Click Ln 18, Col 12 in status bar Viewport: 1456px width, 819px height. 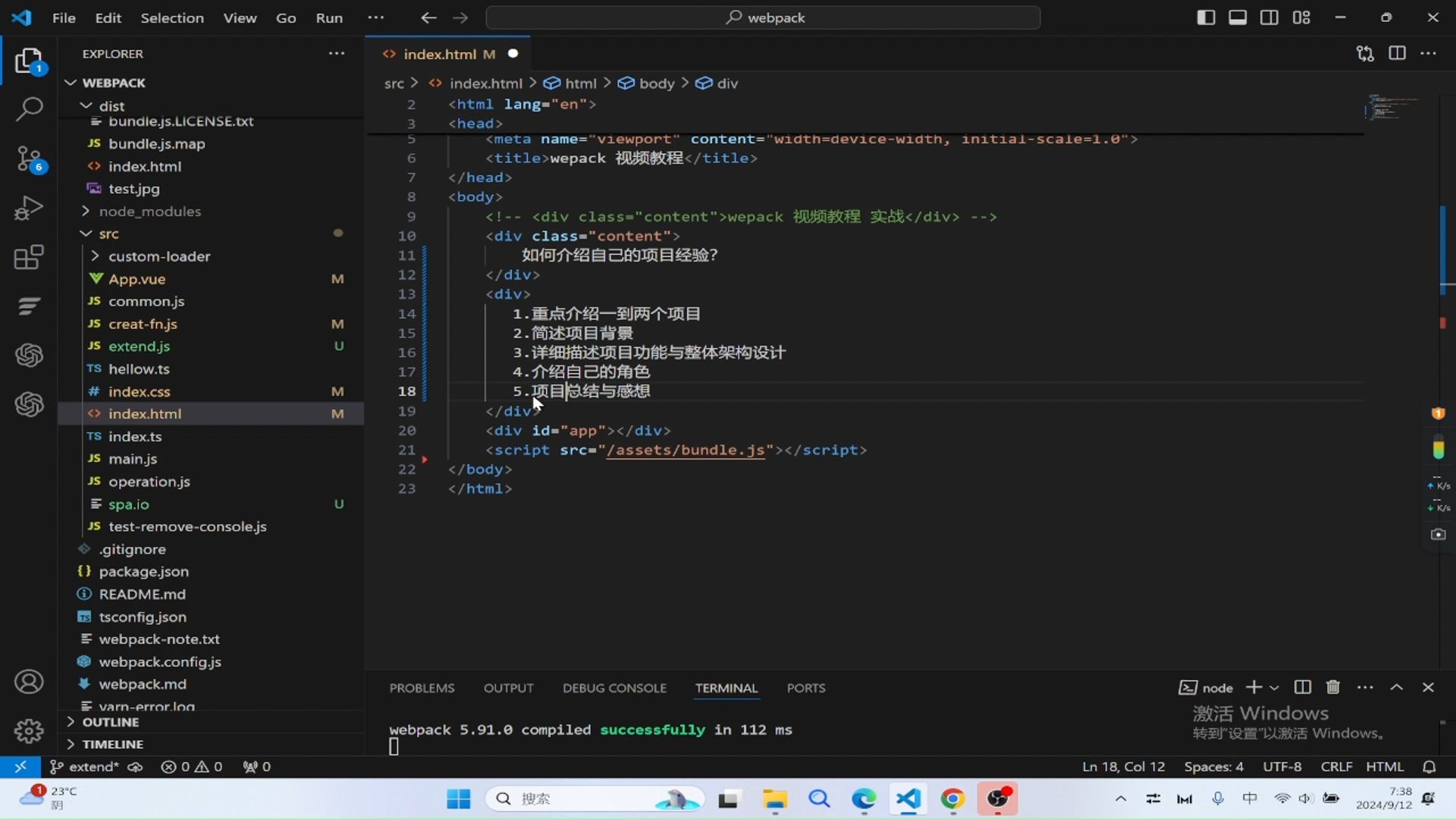coord(1123,767)
